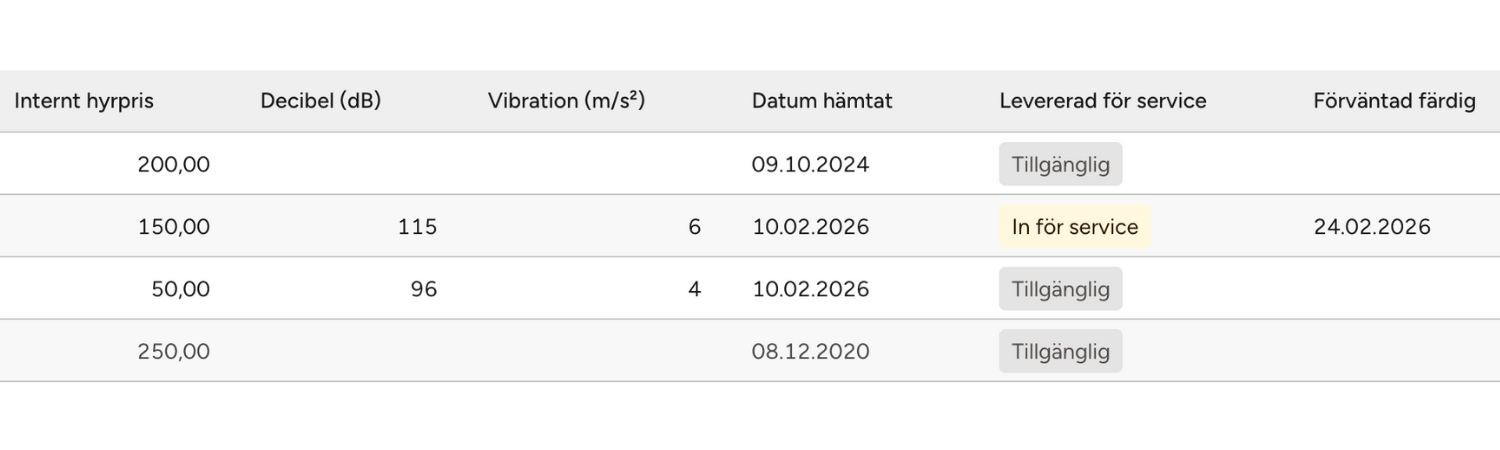
Task: Click the vibration value 6
Action: pos(695,227)
